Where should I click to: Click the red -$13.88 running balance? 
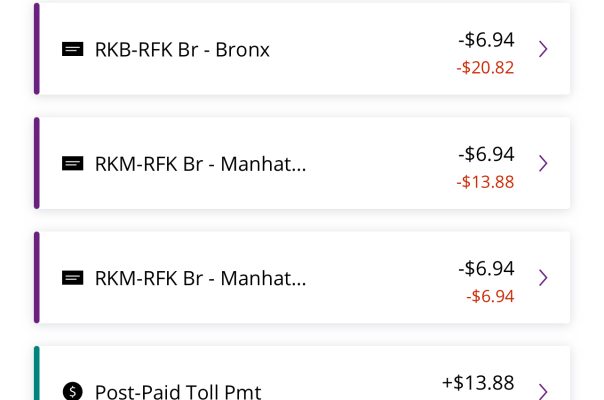click(x=485, y=182)
